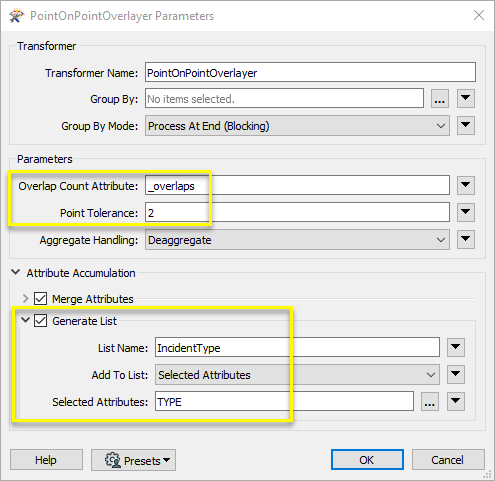
Task: Open Selected Attributes ellipsis picker
Action: coord(429,402)
